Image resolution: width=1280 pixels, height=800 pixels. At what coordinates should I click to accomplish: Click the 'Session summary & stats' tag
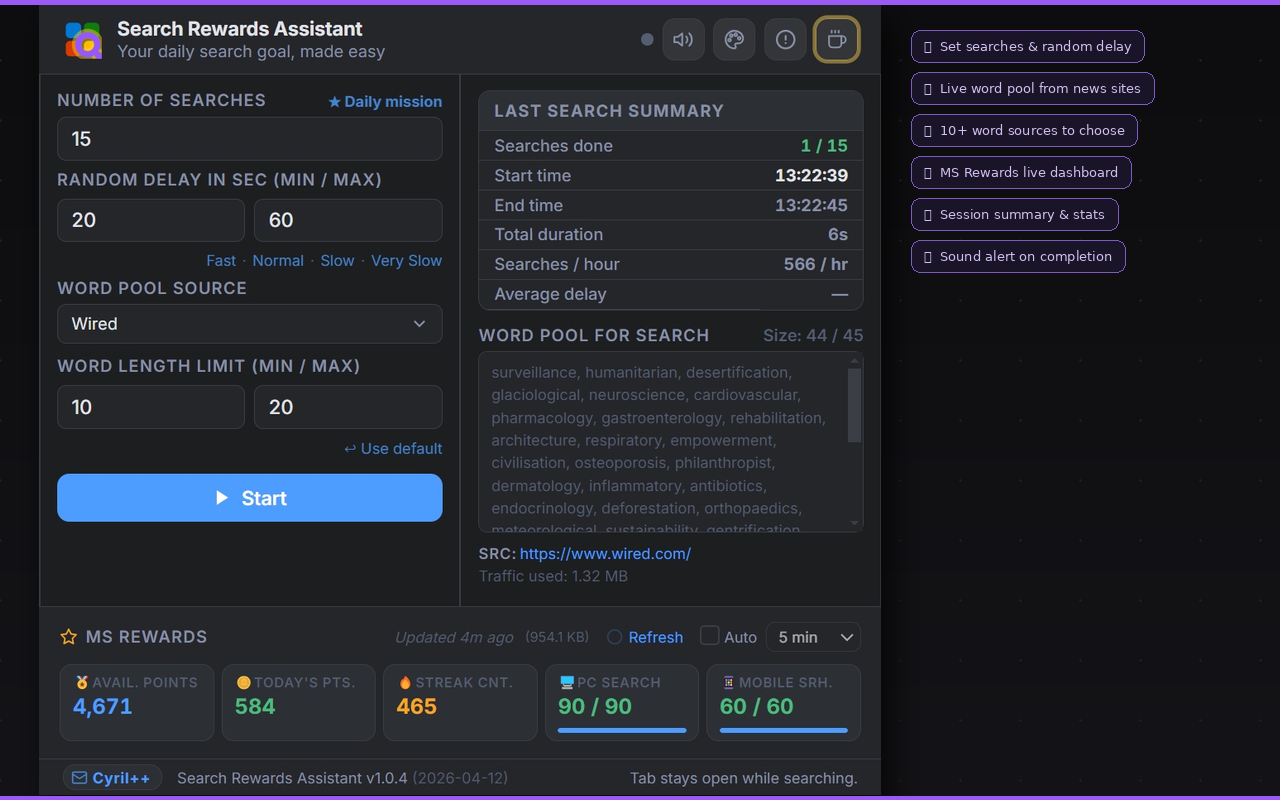(x=1015, y=214)
